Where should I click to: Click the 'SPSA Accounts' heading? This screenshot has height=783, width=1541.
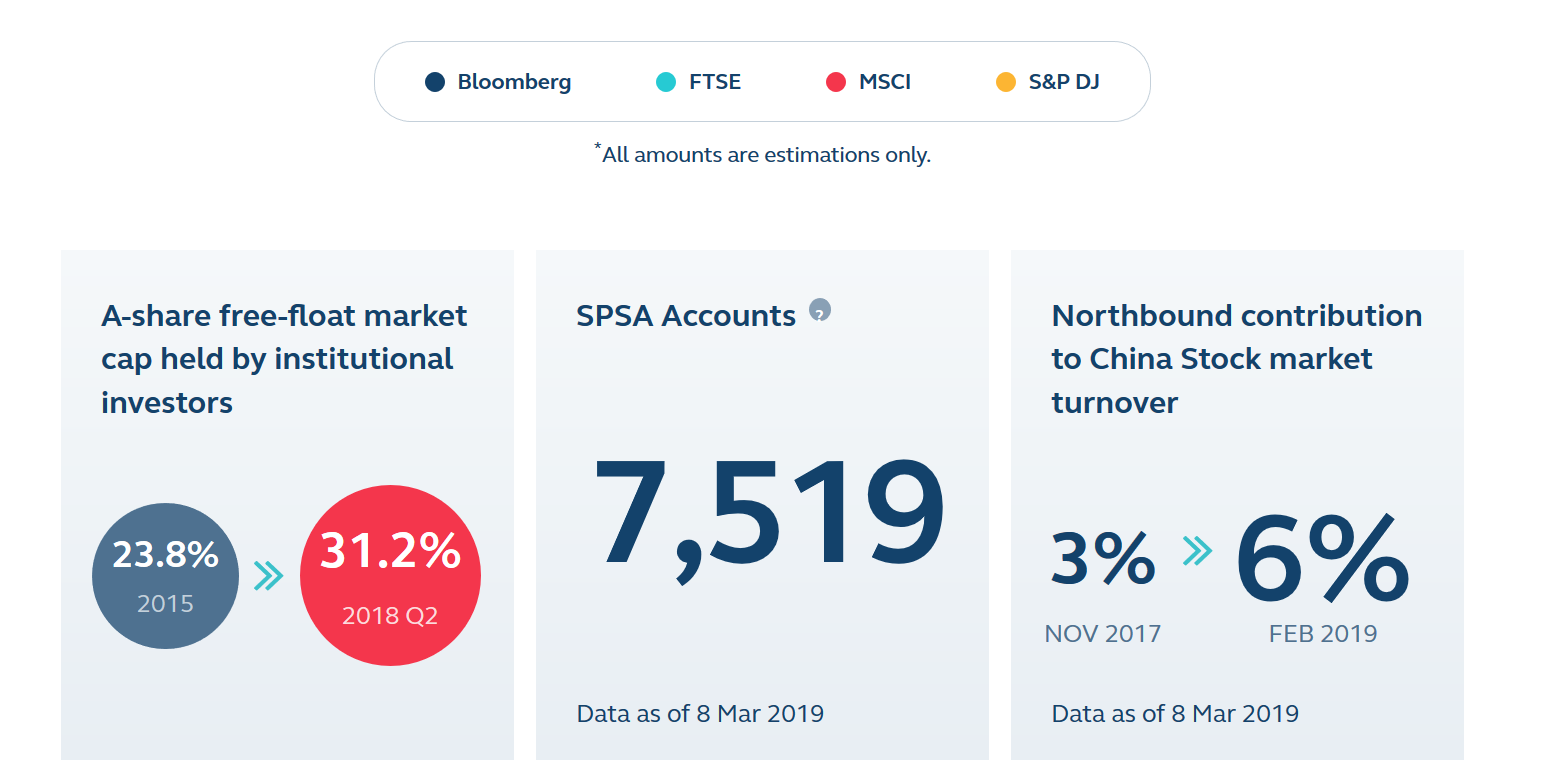pyautogui.click(x=686, y=316)
